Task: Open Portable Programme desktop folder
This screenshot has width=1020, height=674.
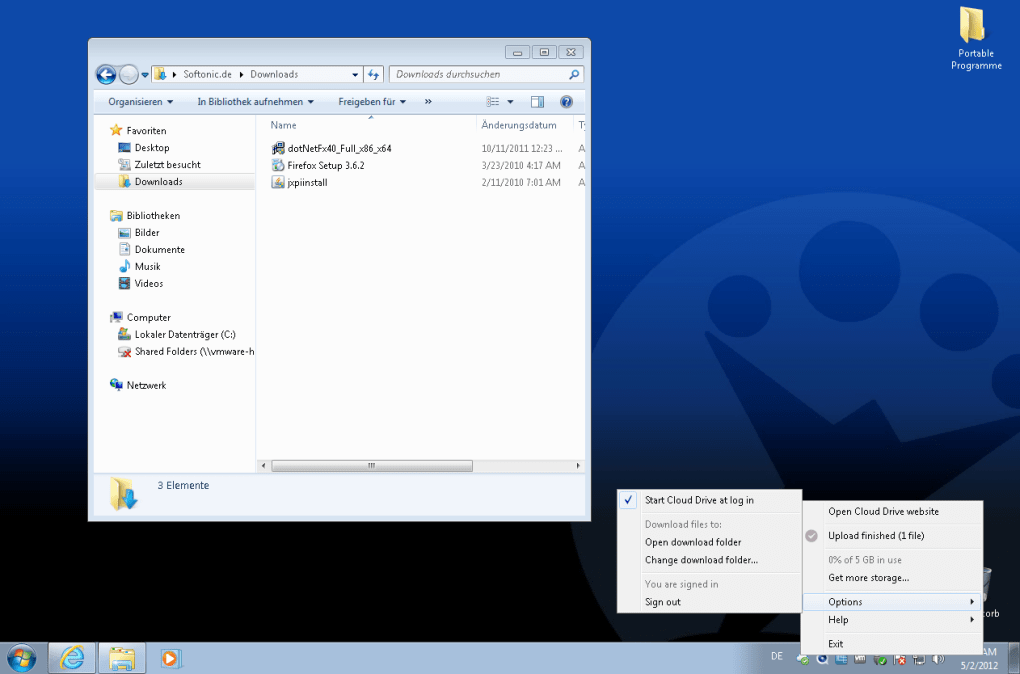Action: click(x=975, y=40)
